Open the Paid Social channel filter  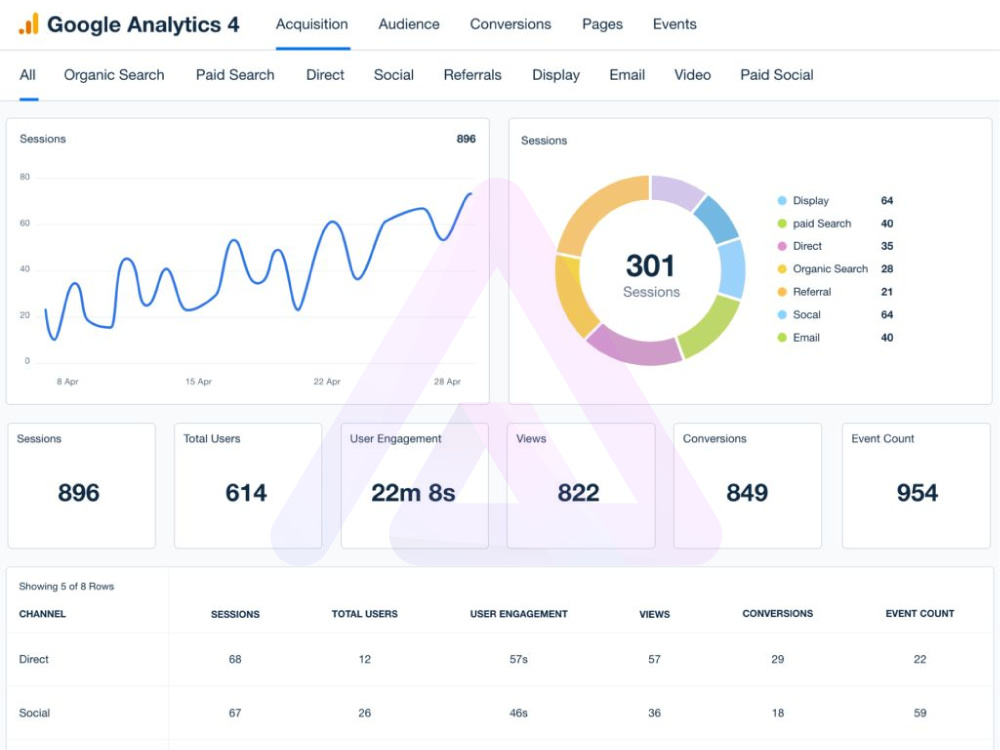(x=776, y=75)
